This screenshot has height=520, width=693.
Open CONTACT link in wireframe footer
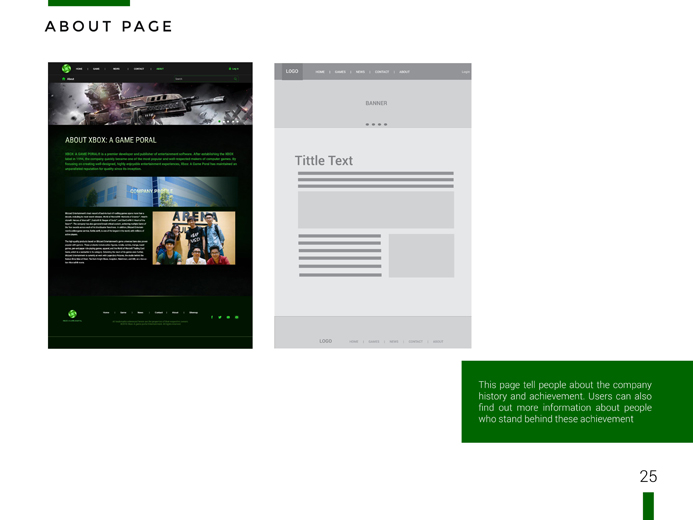[x=415, y=342]
